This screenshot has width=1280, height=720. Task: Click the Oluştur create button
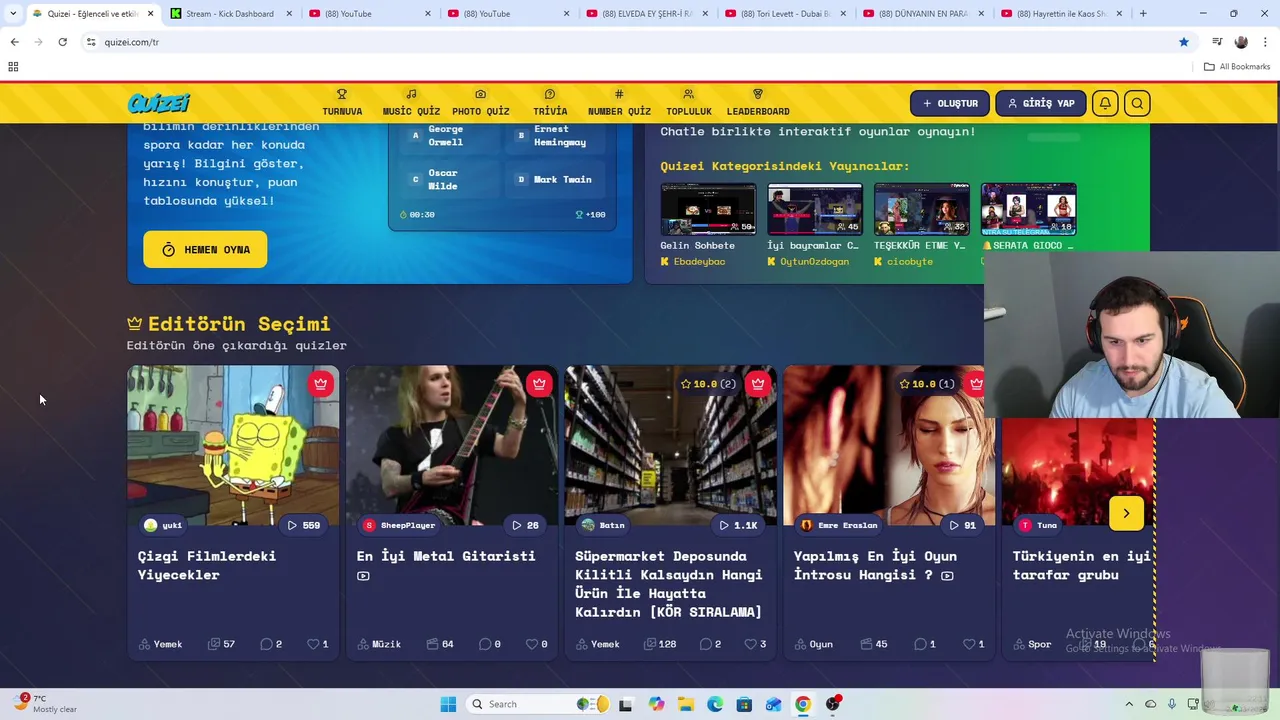coord(950,103)
